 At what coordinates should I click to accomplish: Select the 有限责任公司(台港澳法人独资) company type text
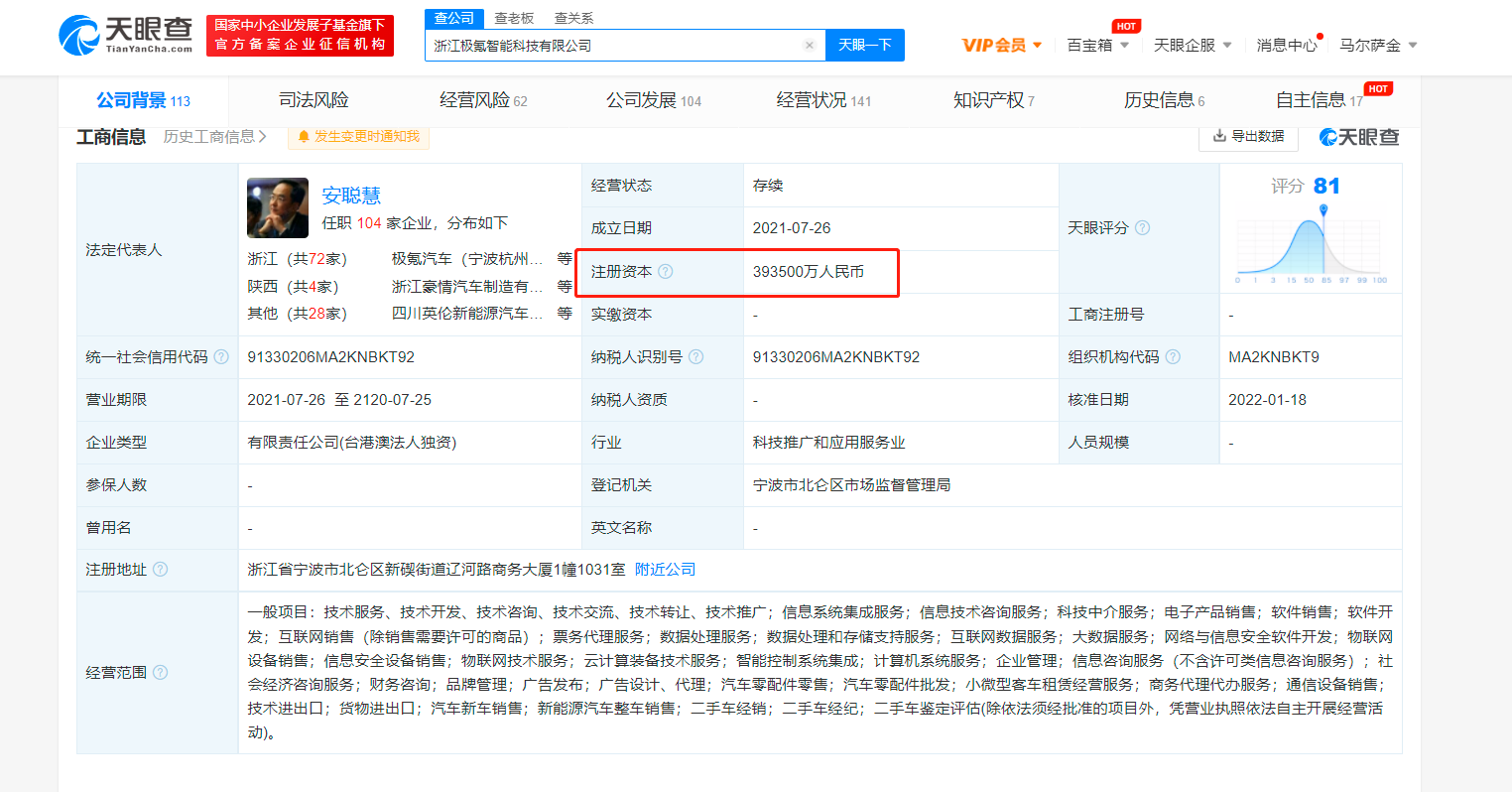(351, 443)
